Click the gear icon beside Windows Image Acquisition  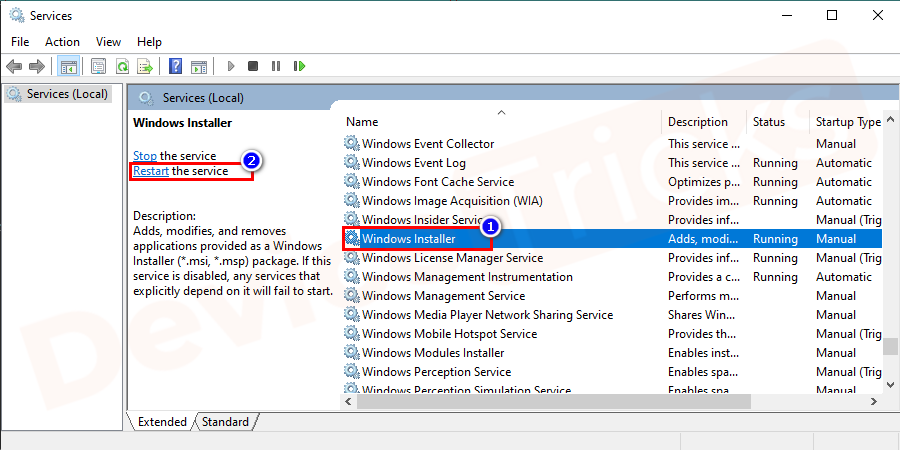pos(351,200)
